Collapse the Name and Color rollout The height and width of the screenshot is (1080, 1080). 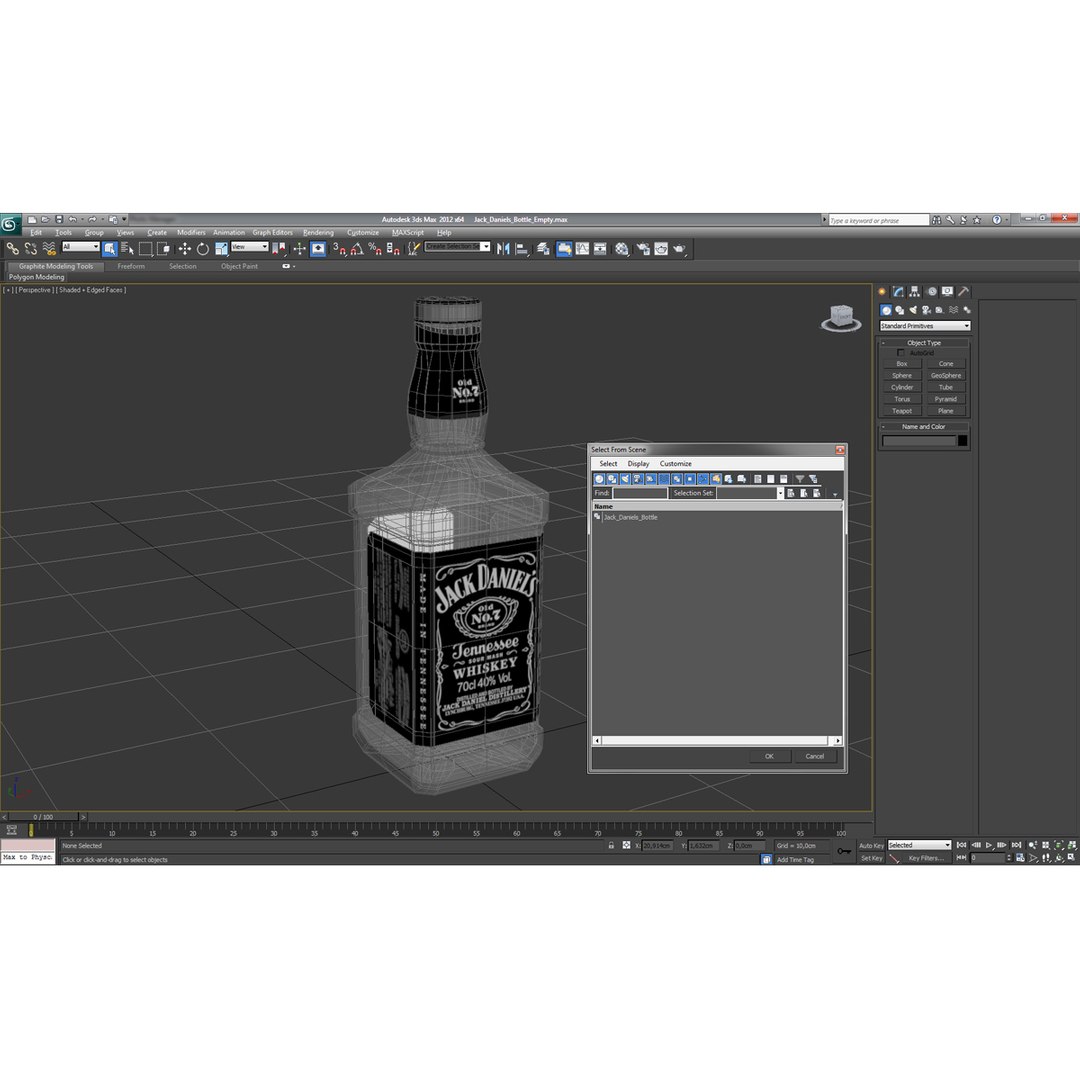point(924,426)
